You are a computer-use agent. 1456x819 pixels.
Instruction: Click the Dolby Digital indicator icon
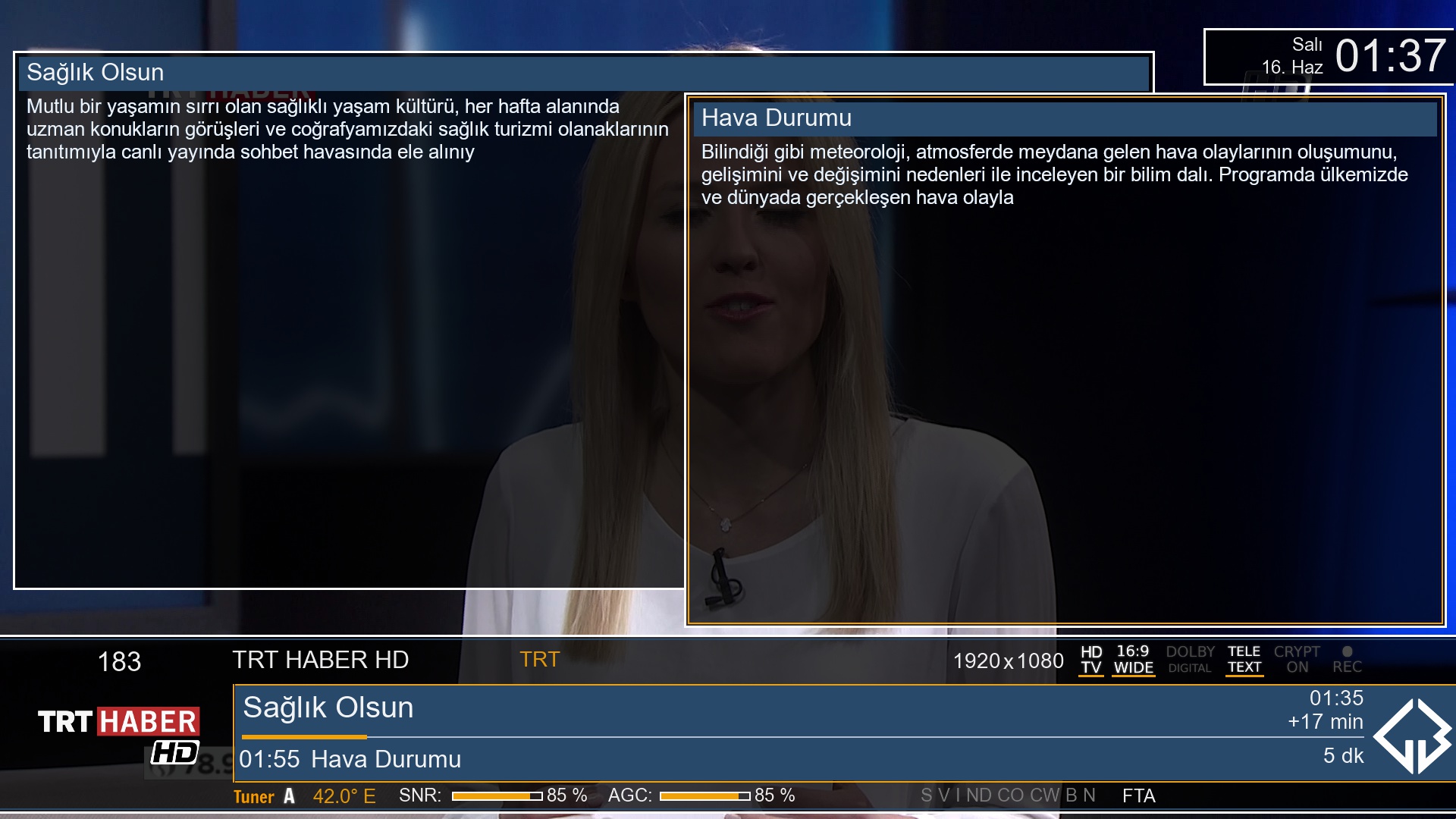pyautogui.click(x=1190, y=660)
